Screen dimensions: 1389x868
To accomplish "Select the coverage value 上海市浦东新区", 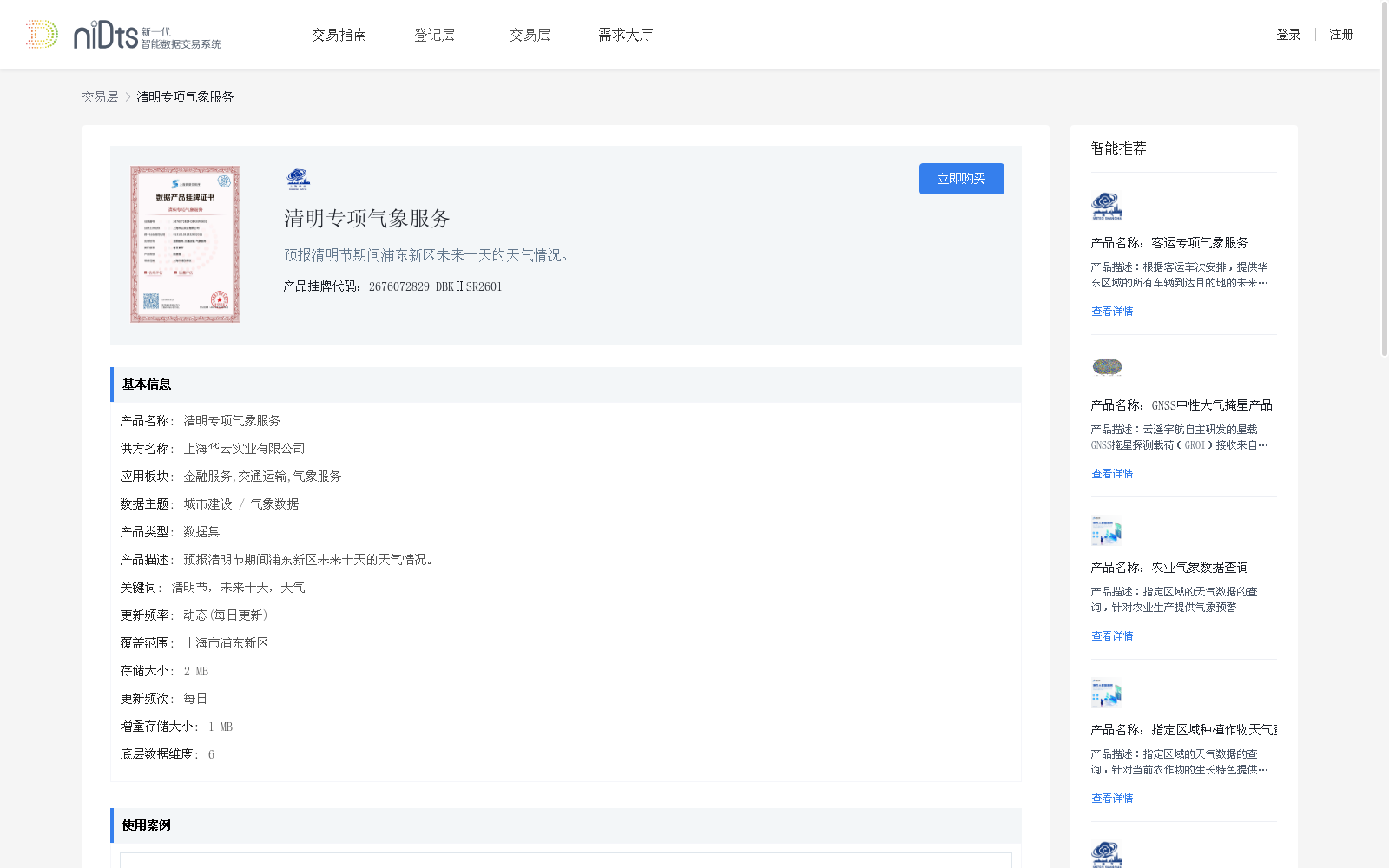I will 226,643.
